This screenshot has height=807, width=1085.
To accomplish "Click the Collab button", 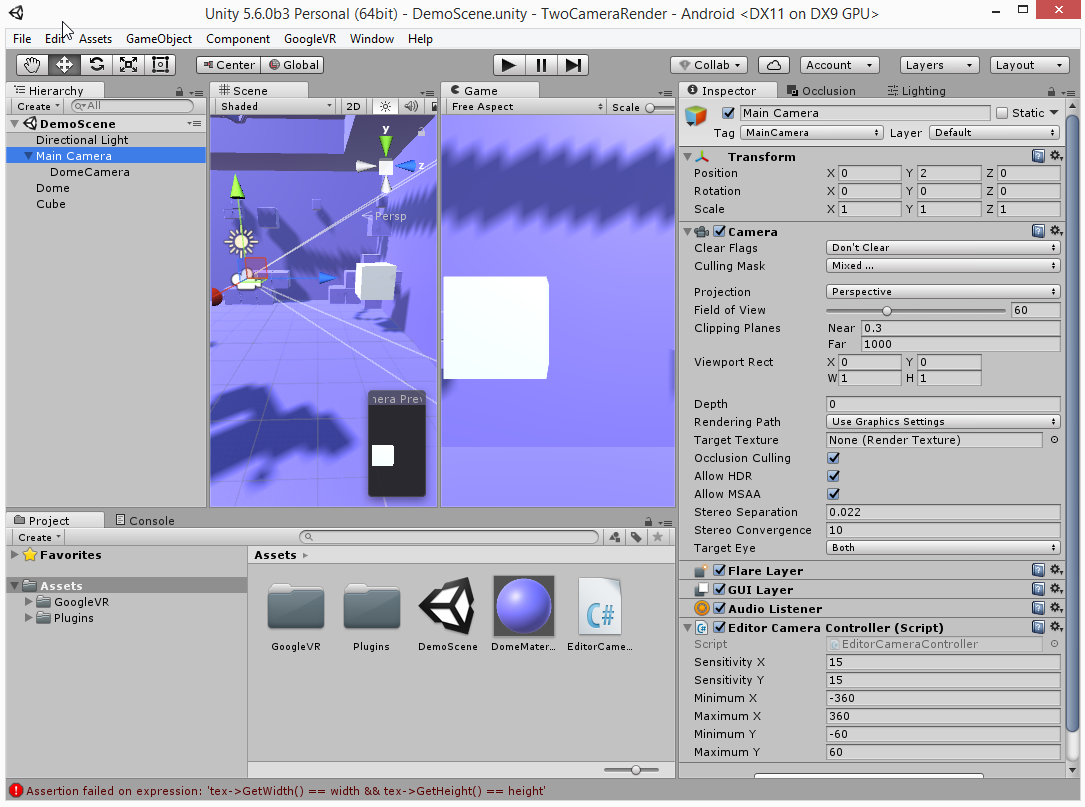I will click(x=709, y=65).
